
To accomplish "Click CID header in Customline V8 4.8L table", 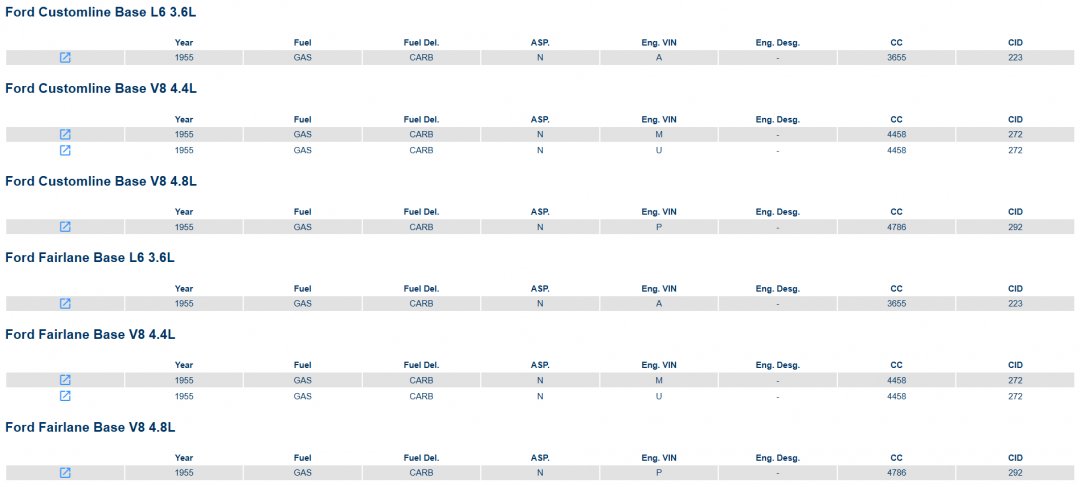I will coord(1015,212).
